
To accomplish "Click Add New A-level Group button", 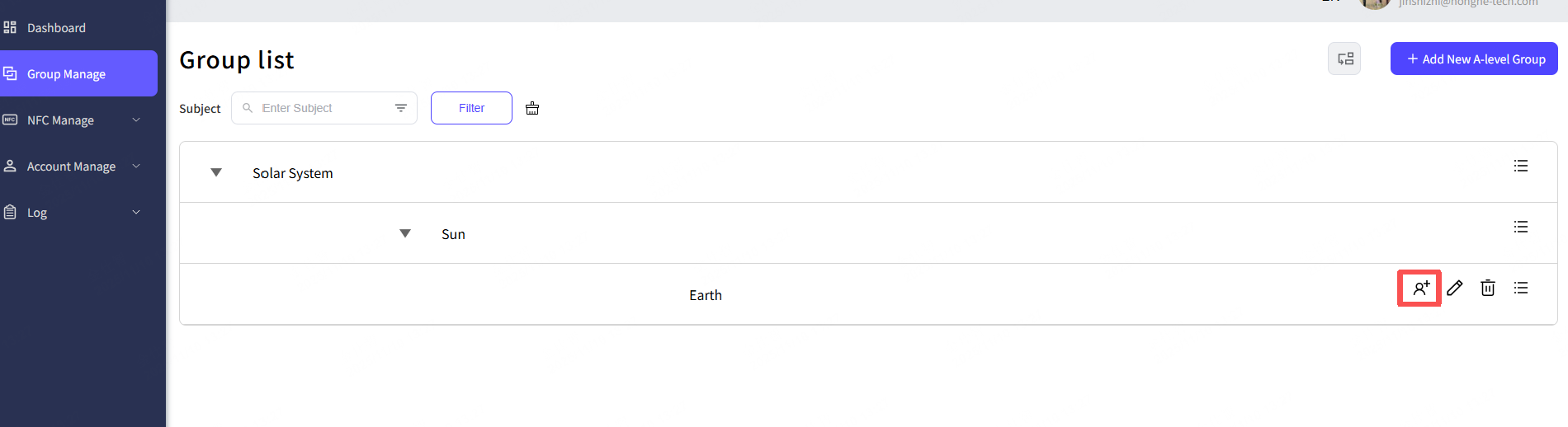I will pyautogui.click(x=1474, y=59).
